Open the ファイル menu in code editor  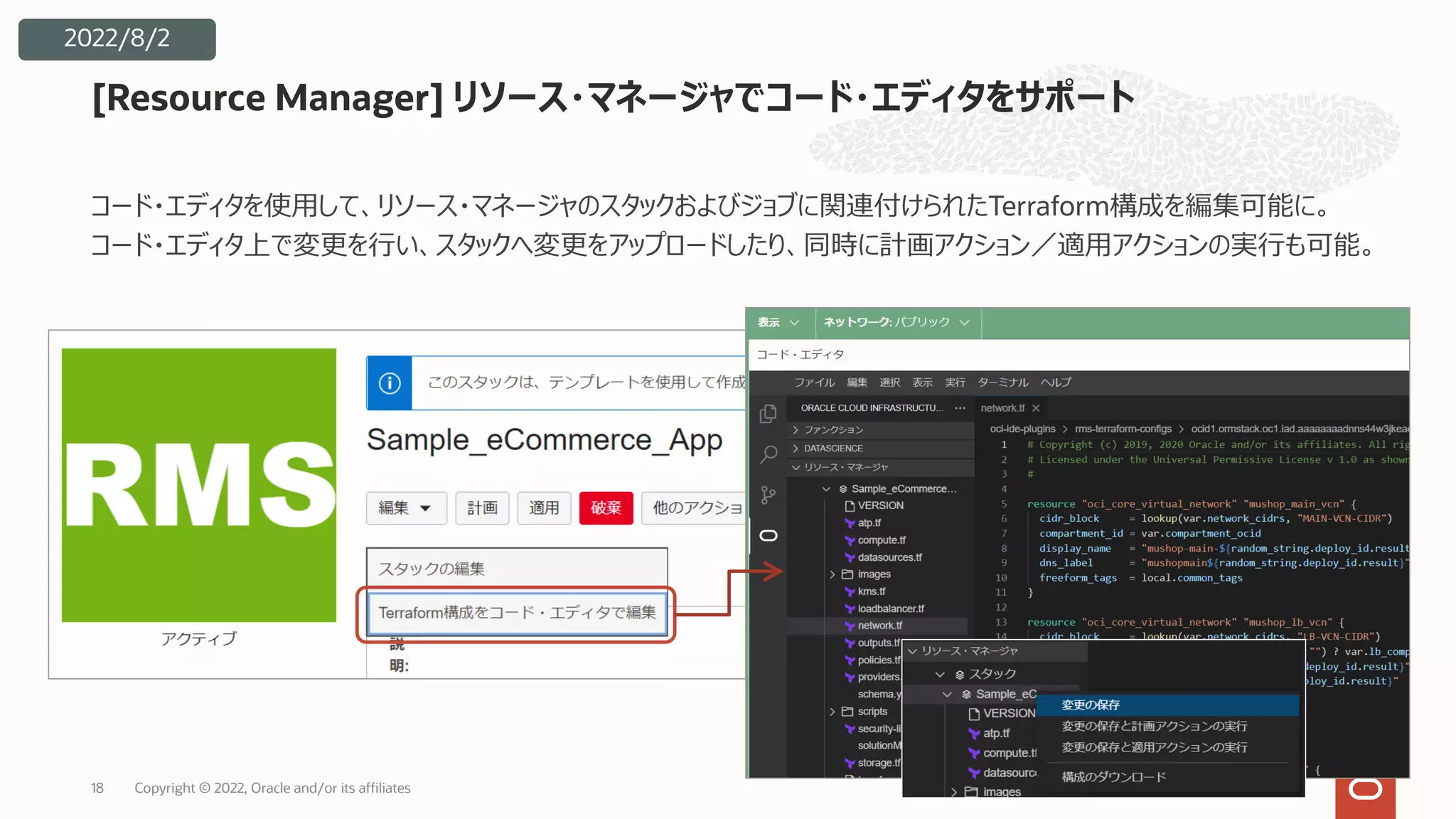[x=814, y=382]
